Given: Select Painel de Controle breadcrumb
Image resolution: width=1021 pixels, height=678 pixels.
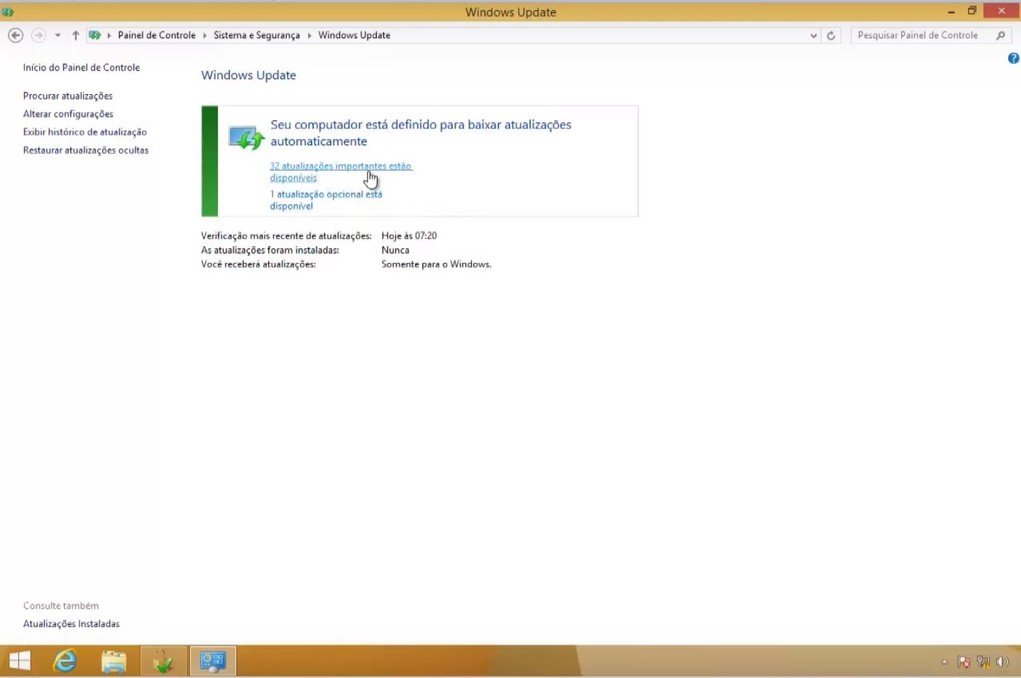Looking at the screenshot, I should tap(156, 35).
